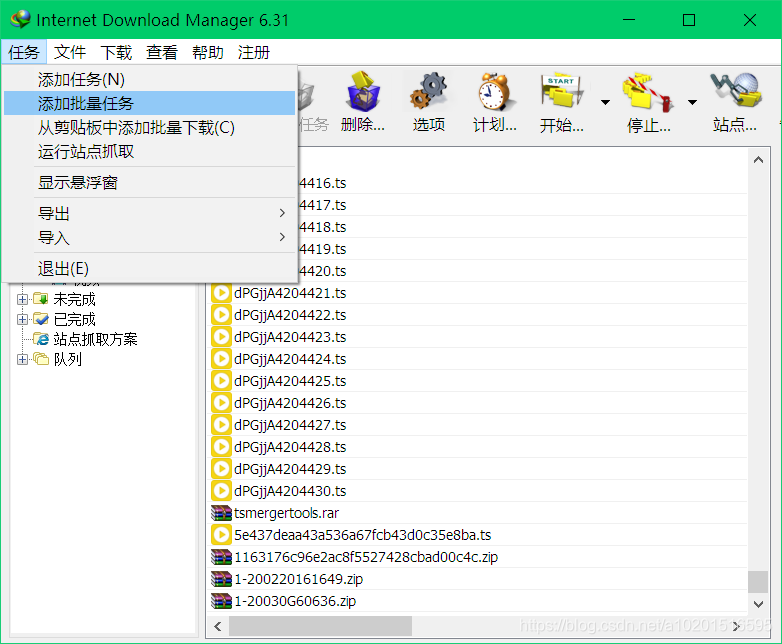Select the 站点抓取方案 tree item
The width and height of the screenshot is (782, 644).
tap(95, 339)
